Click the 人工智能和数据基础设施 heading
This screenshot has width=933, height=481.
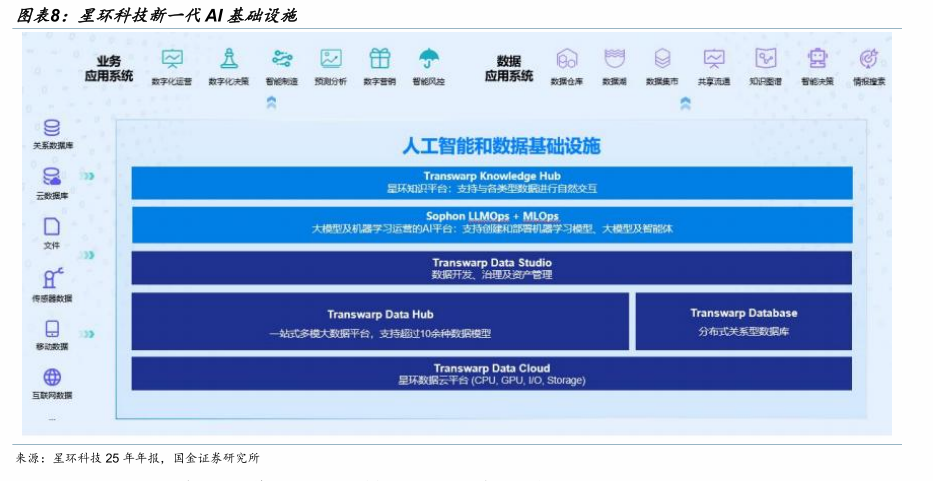pyautogui.click(x=502, y=146)
